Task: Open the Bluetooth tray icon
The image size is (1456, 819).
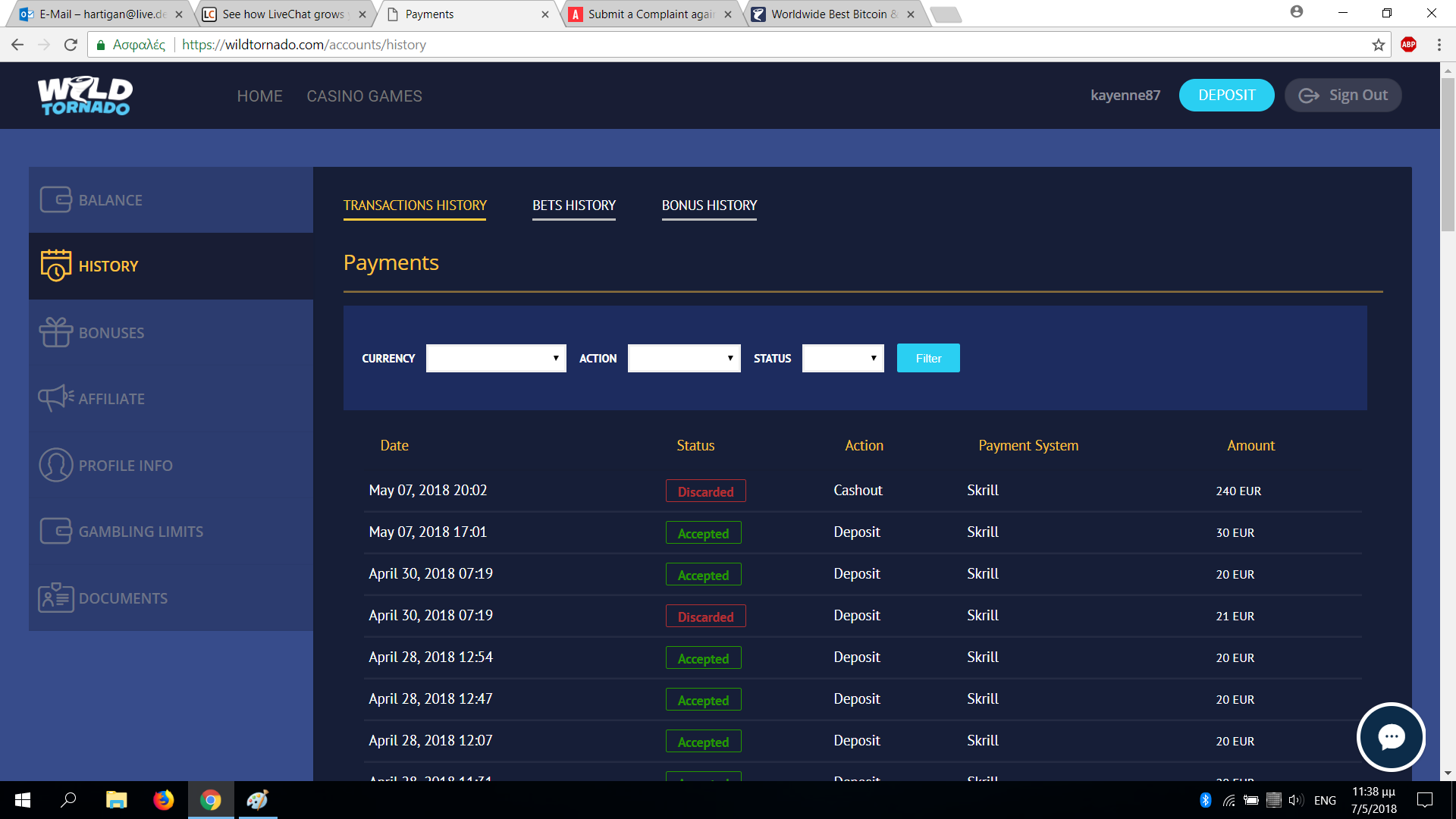Action: tap(1205, 800)
